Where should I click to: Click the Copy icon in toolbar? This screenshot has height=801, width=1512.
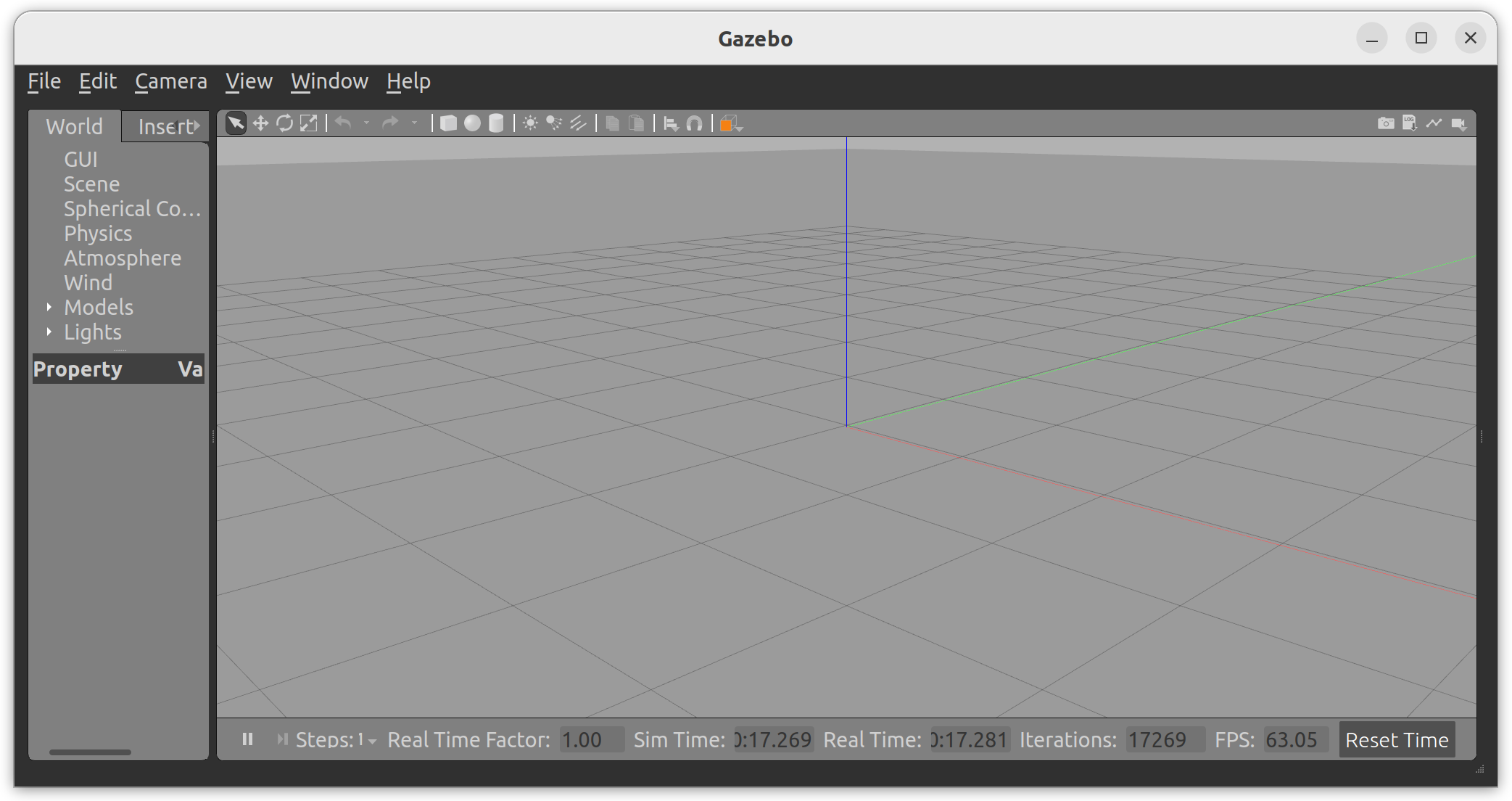tap(613, 123)
